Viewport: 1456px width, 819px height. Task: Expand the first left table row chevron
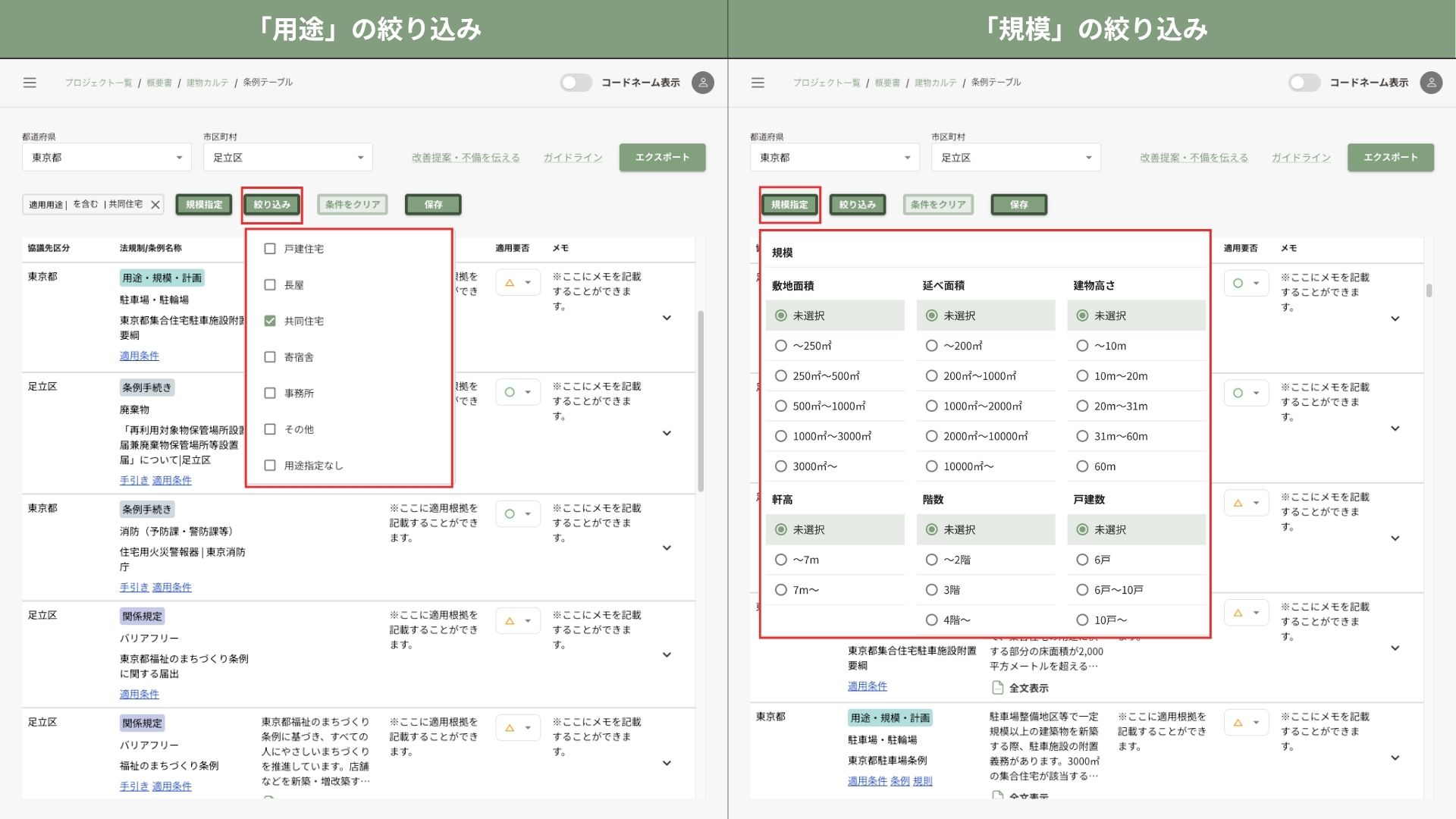click(667, 318)
